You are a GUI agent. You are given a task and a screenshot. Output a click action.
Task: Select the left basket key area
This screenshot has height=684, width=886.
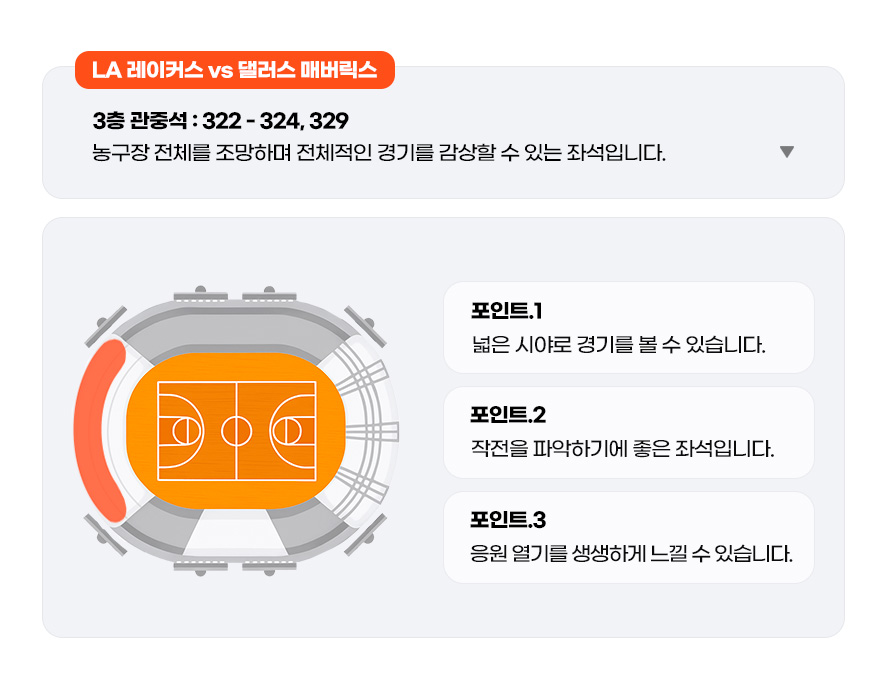[x=180, y=431]
